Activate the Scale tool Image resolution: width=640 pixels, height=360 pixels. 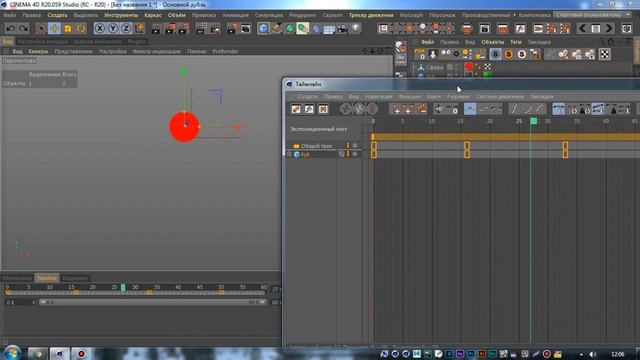[68, 28]
